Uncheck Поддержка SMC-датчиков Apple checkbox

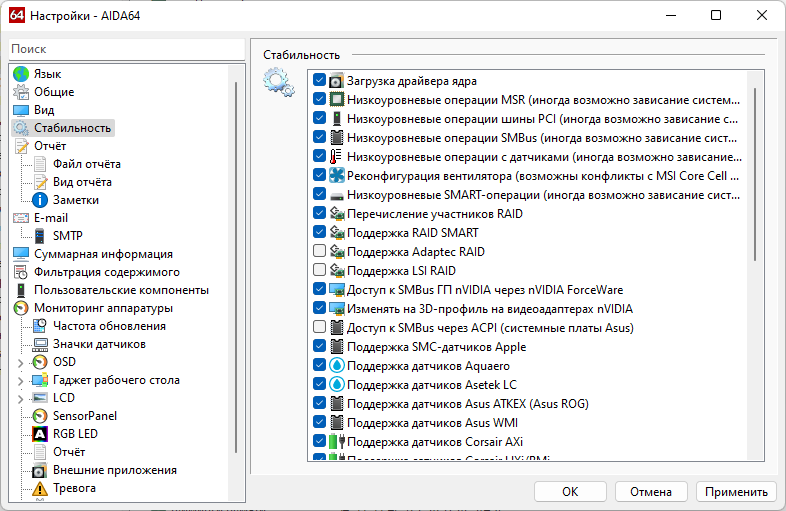(x=319, y=346)
